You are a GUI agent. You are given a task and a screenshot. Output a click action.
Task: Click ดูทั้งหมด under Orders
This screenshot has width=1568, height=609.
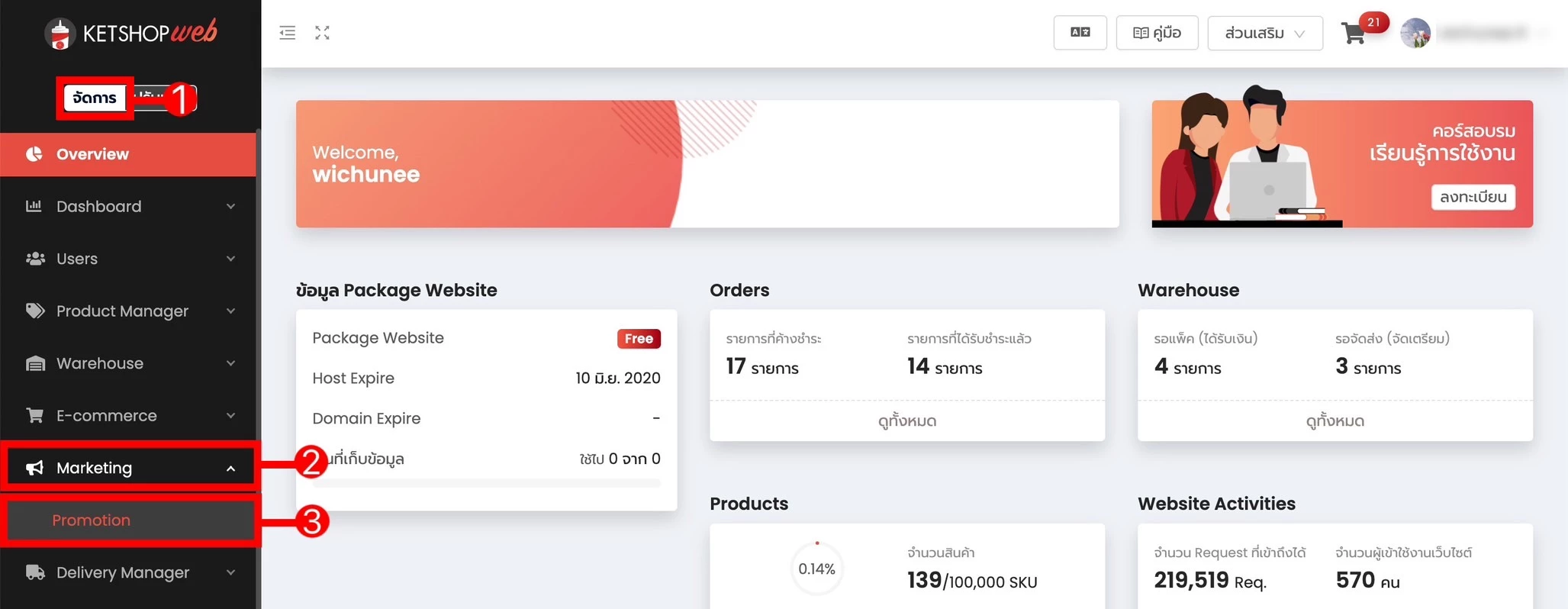point(906,421)
